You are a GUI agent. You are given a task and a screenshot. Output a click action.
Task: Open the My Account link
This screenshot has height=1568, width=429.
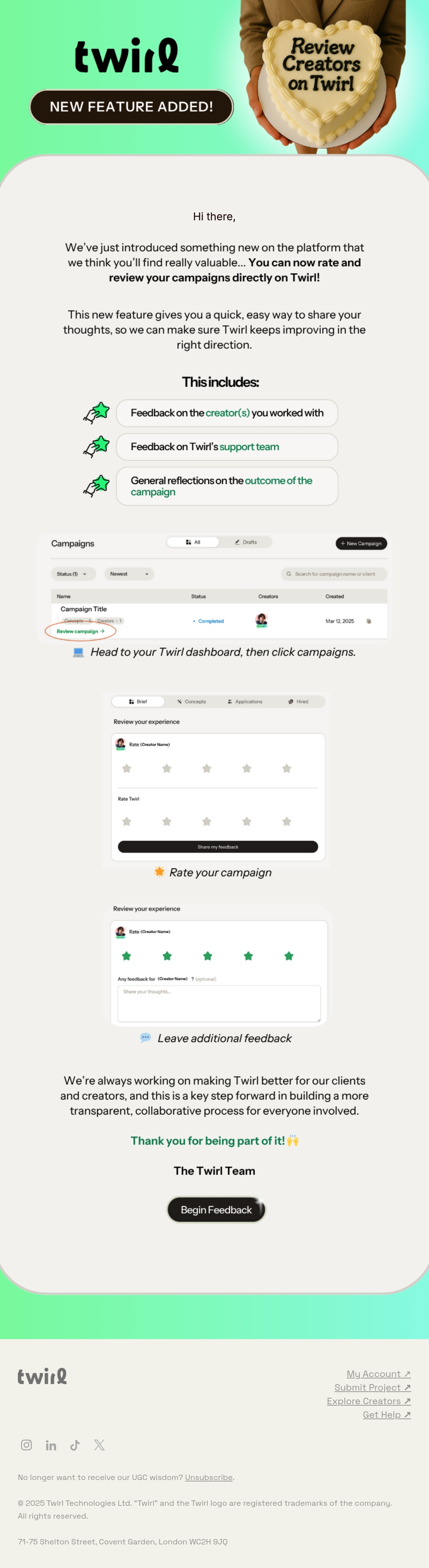click(379, 1373)
